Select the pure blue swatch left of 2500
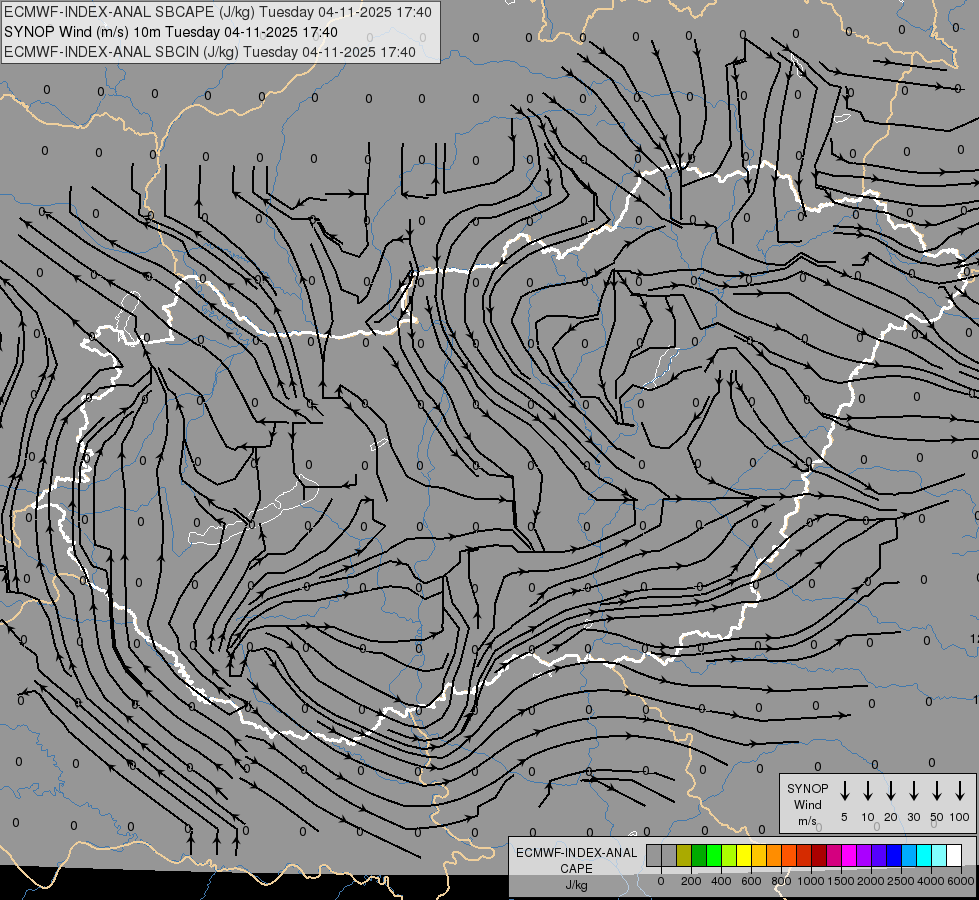The width and height of the screenshot is (979, 900). click(x=895, y=855)
